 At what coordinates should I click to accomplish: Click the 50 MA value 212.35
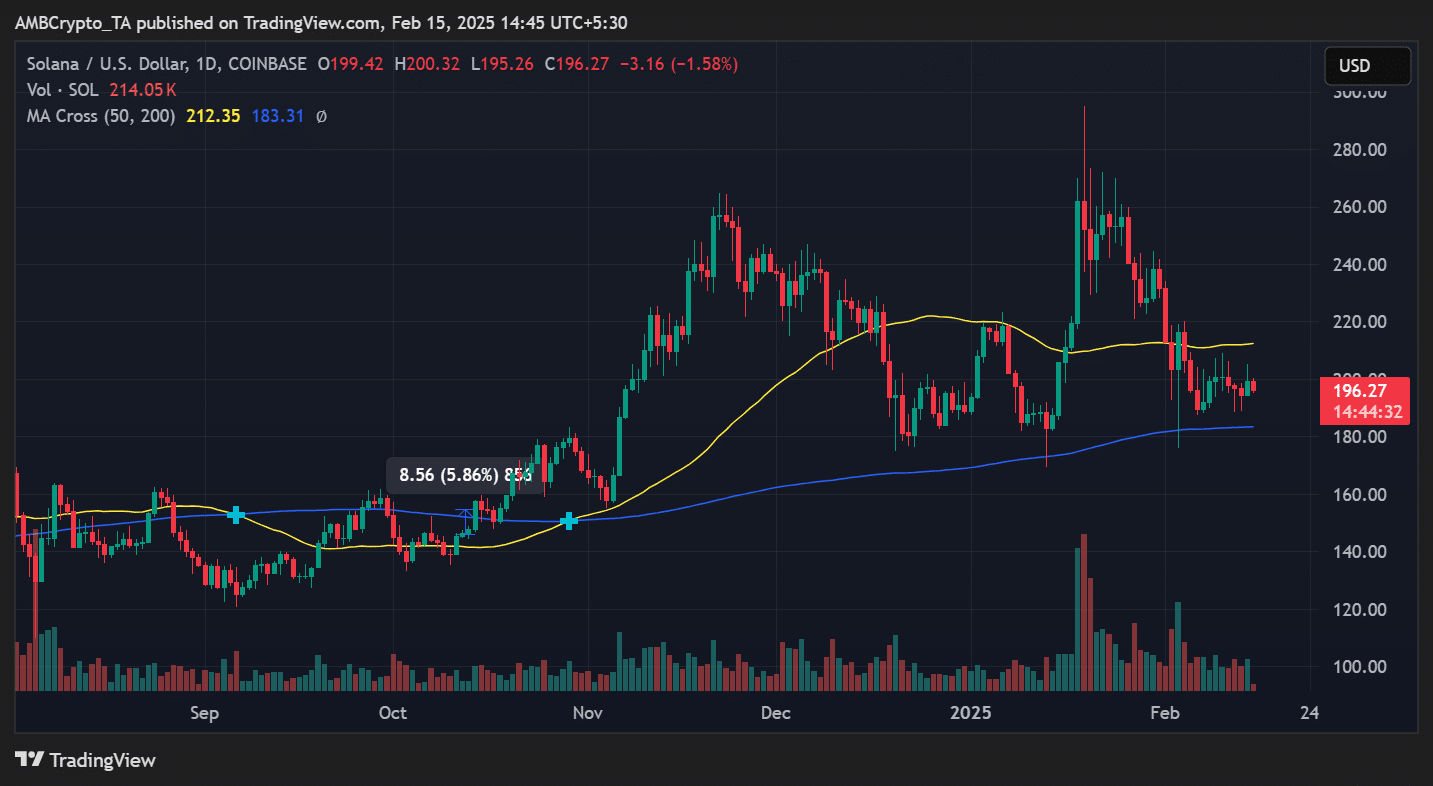click(x=213, y=116)
